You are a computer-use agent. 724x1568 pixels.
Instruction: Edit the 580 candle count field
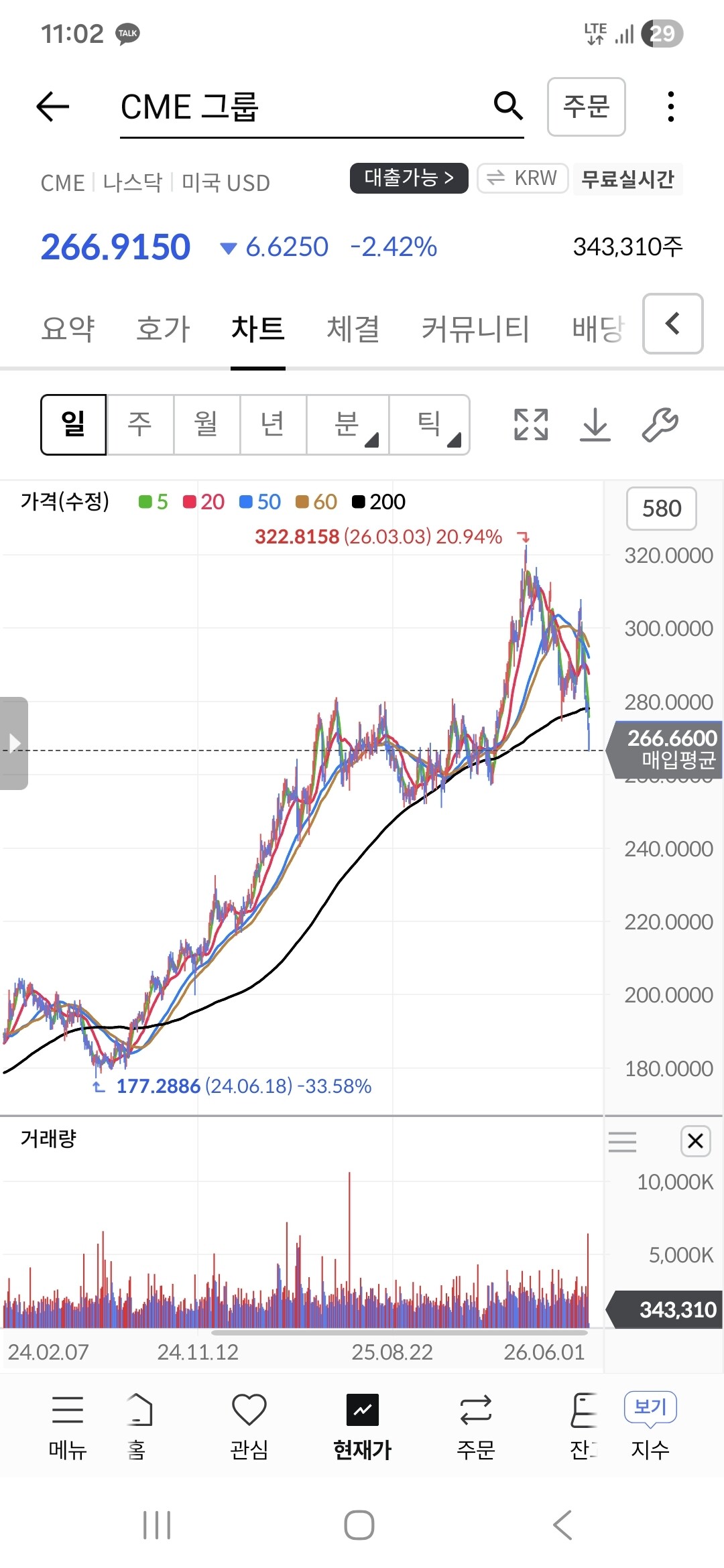[662, 509]
